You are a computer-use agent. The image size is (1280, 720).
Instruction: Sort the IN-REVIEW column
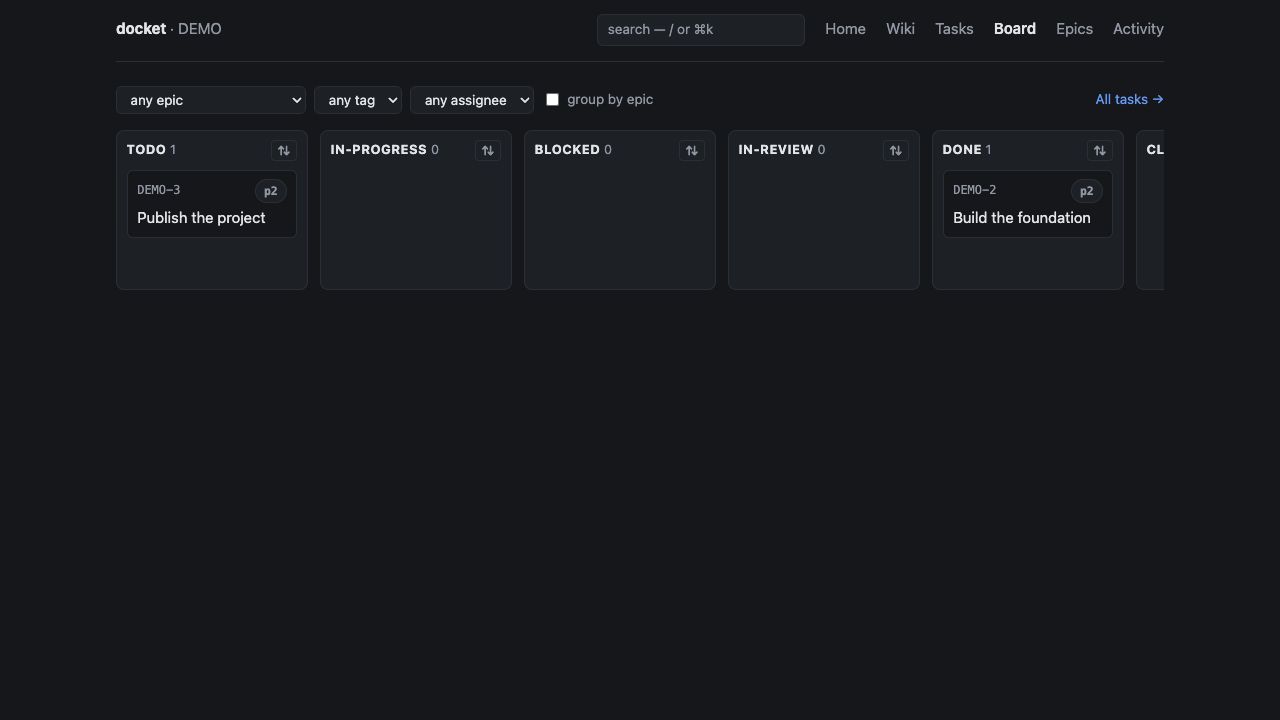click(x=896, y=150)
